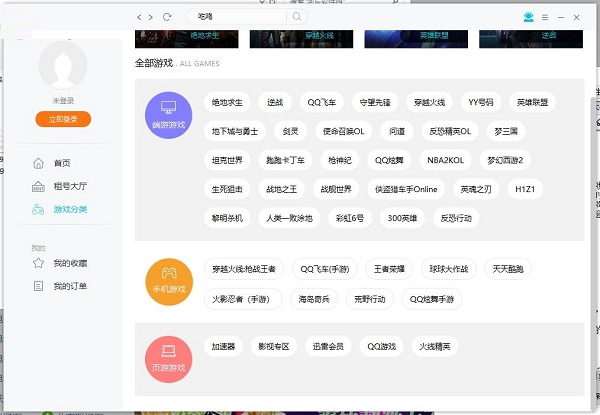Open the 生死狙击 game tag
The height and width of the screenshot is (415, 600).
[227, 189]
